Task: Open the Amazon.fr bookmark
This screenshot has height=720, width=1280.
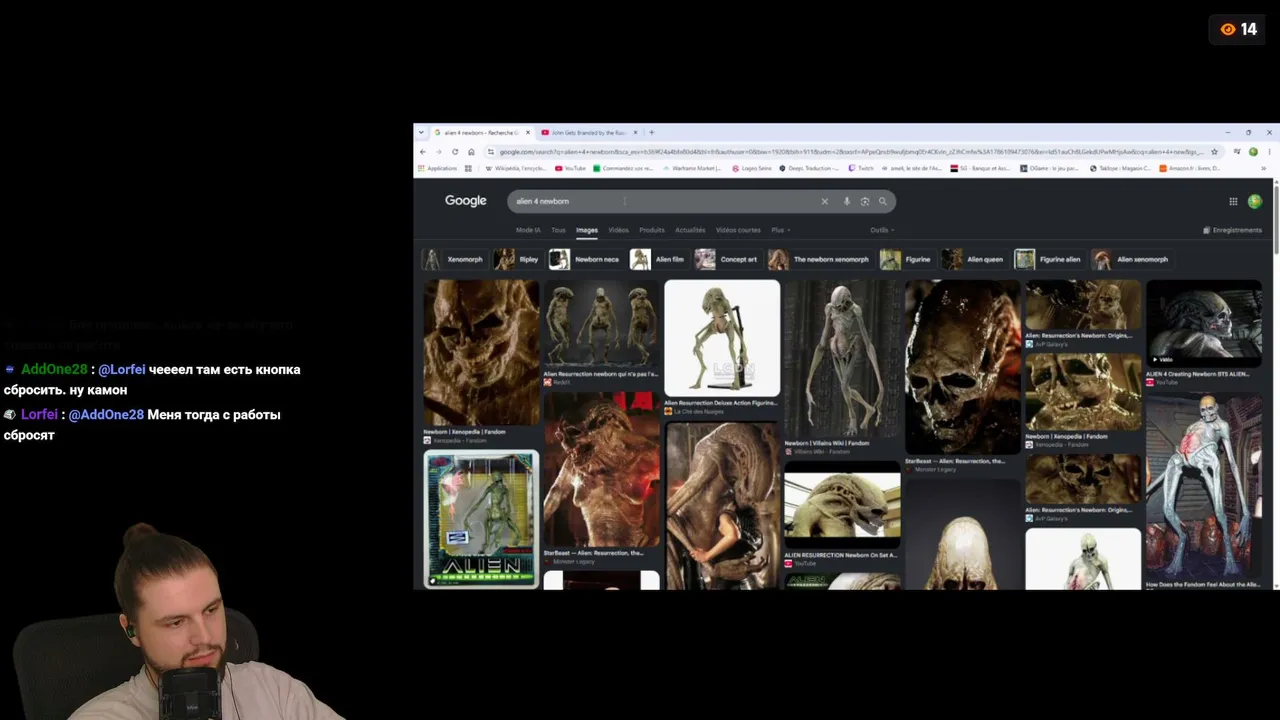Action: [1189, 168]
